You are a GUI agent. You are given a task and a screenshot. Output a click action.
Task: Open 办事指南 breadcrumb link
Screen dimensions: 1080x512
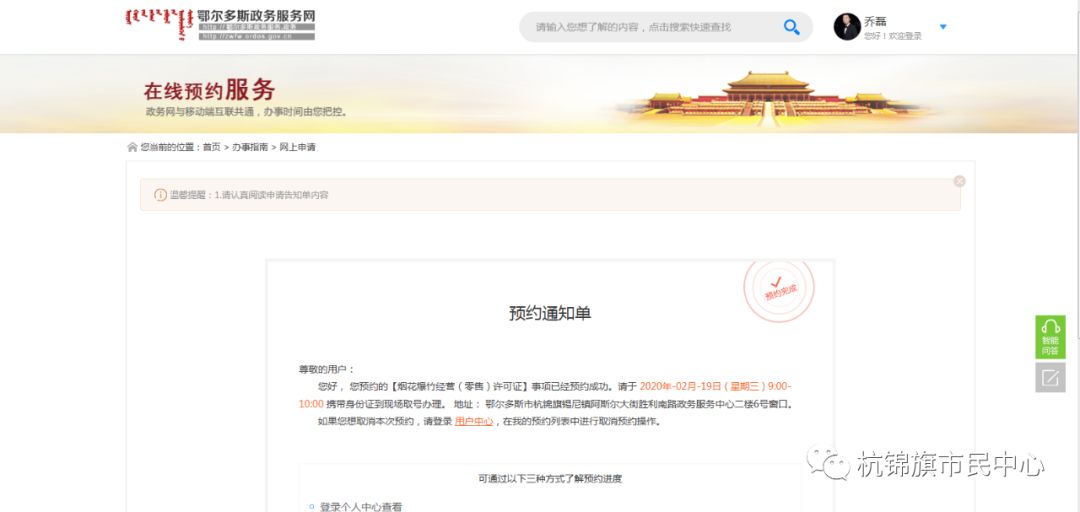pos(250,147)
